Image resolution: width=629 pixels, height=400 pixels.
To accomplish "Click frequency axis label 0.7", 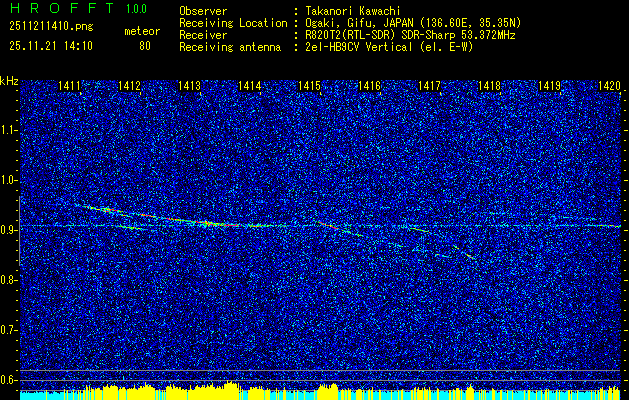I will coord(9,330).
